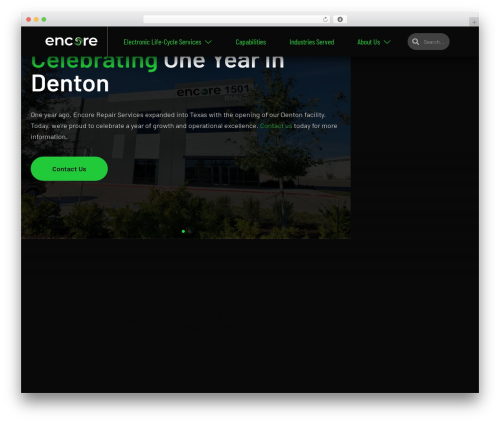This screenshot has height=423, width=500.
Task: Click the reload icon in the address bar
Action: (x=325, y=19)
